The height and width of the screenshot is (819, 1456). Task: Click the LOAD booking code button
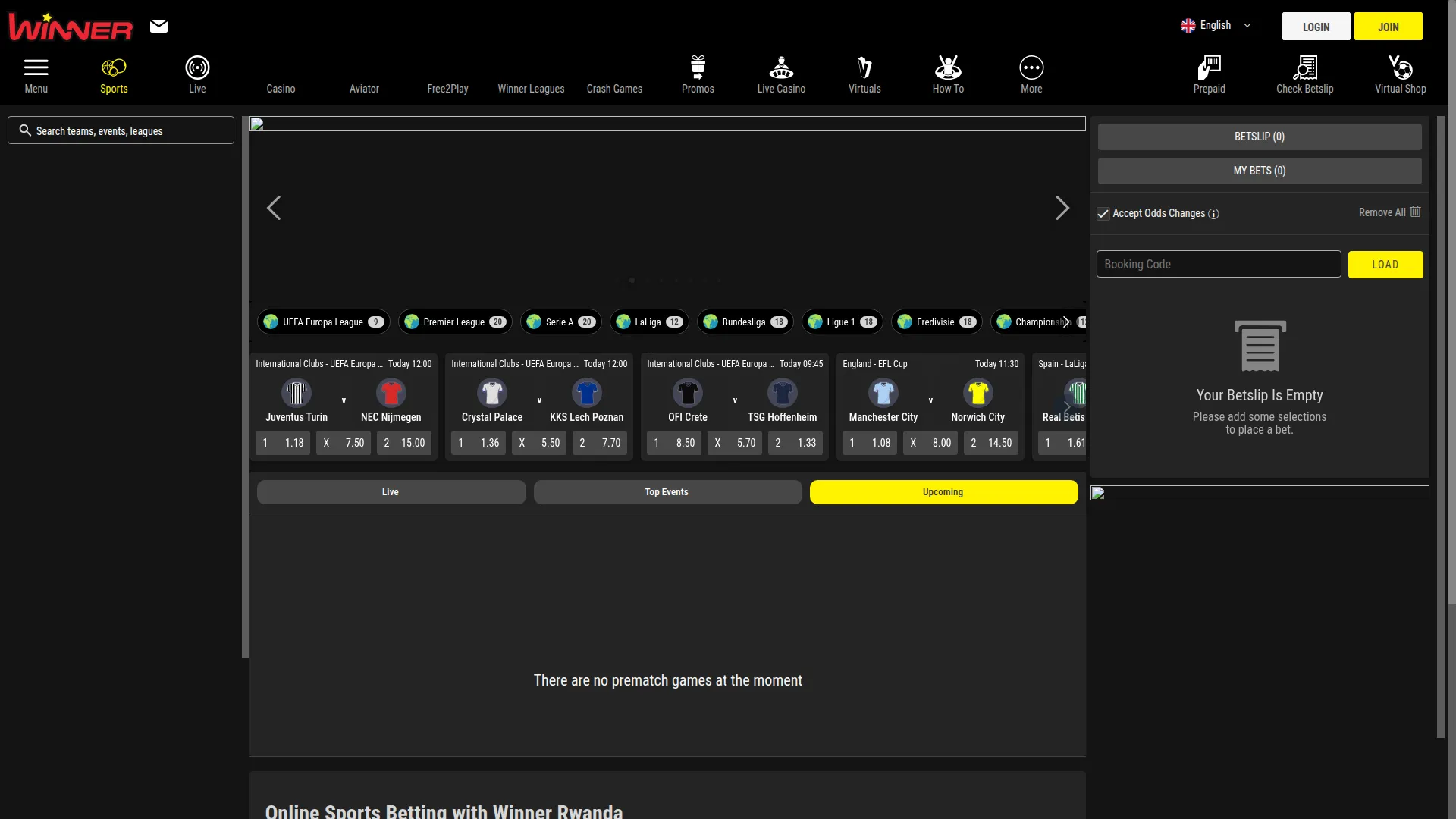click(x=1385, y=265)
